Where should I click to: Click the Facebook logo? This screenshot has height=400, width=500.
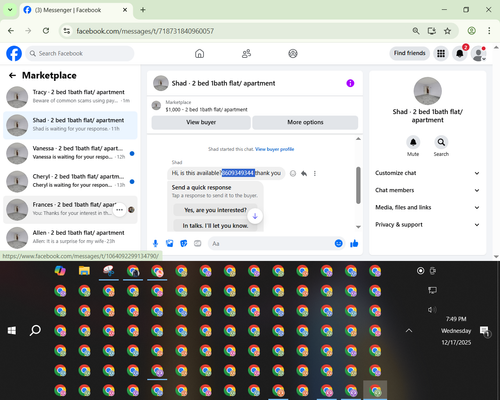pyautogui.click(x=14, y=53)
